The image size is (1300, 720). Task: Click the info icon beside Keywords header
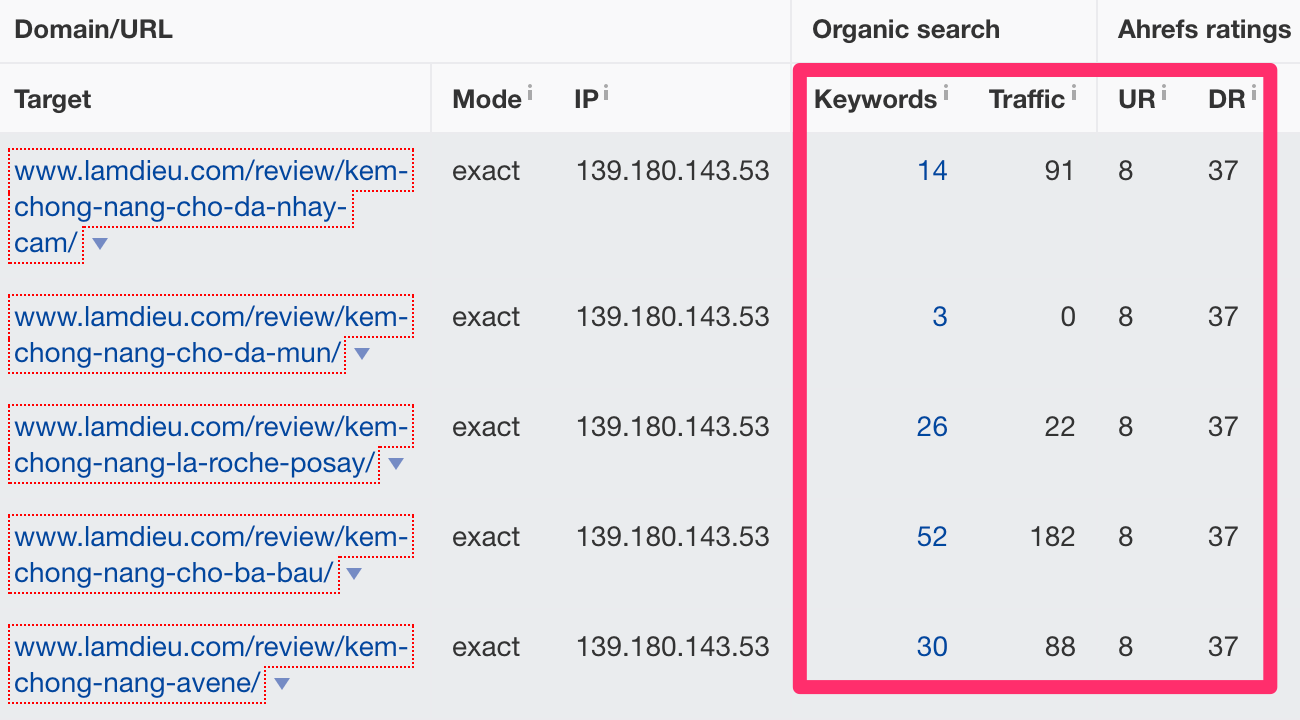(945, 92)
